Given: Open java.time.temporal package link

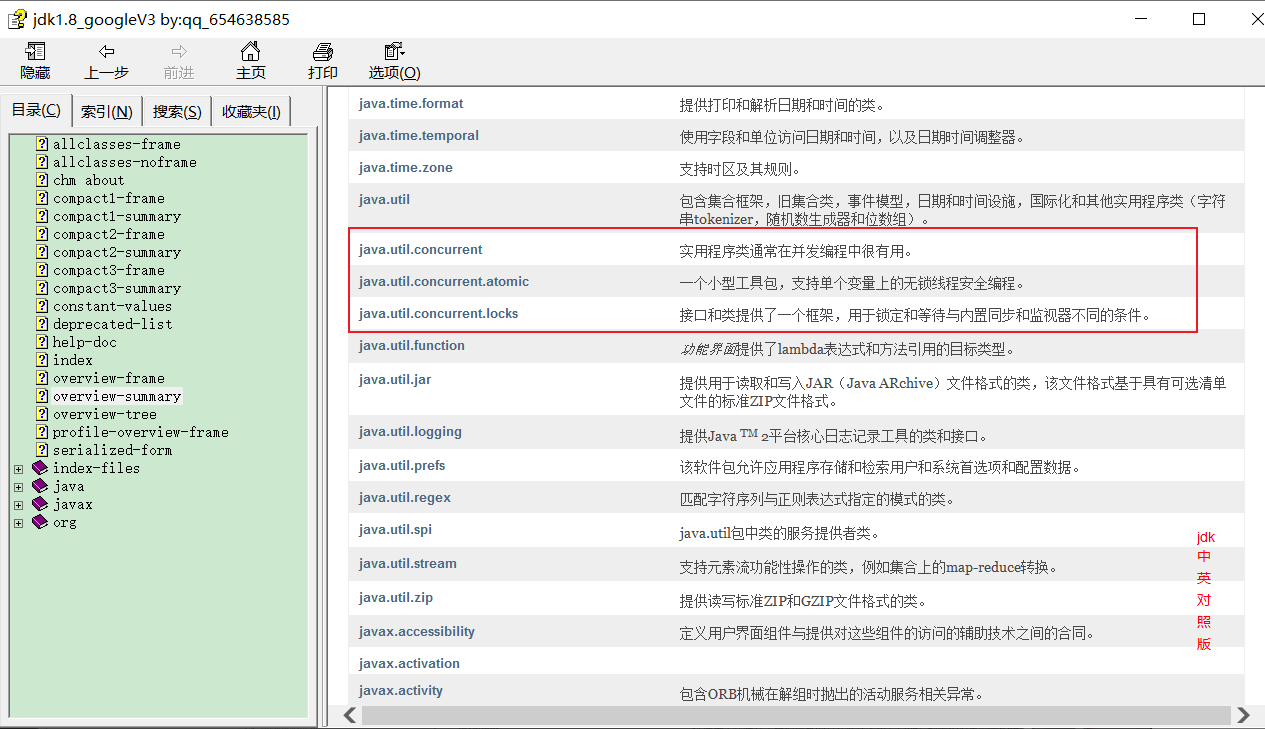Looking at the screenshot, I should point(419,135).
